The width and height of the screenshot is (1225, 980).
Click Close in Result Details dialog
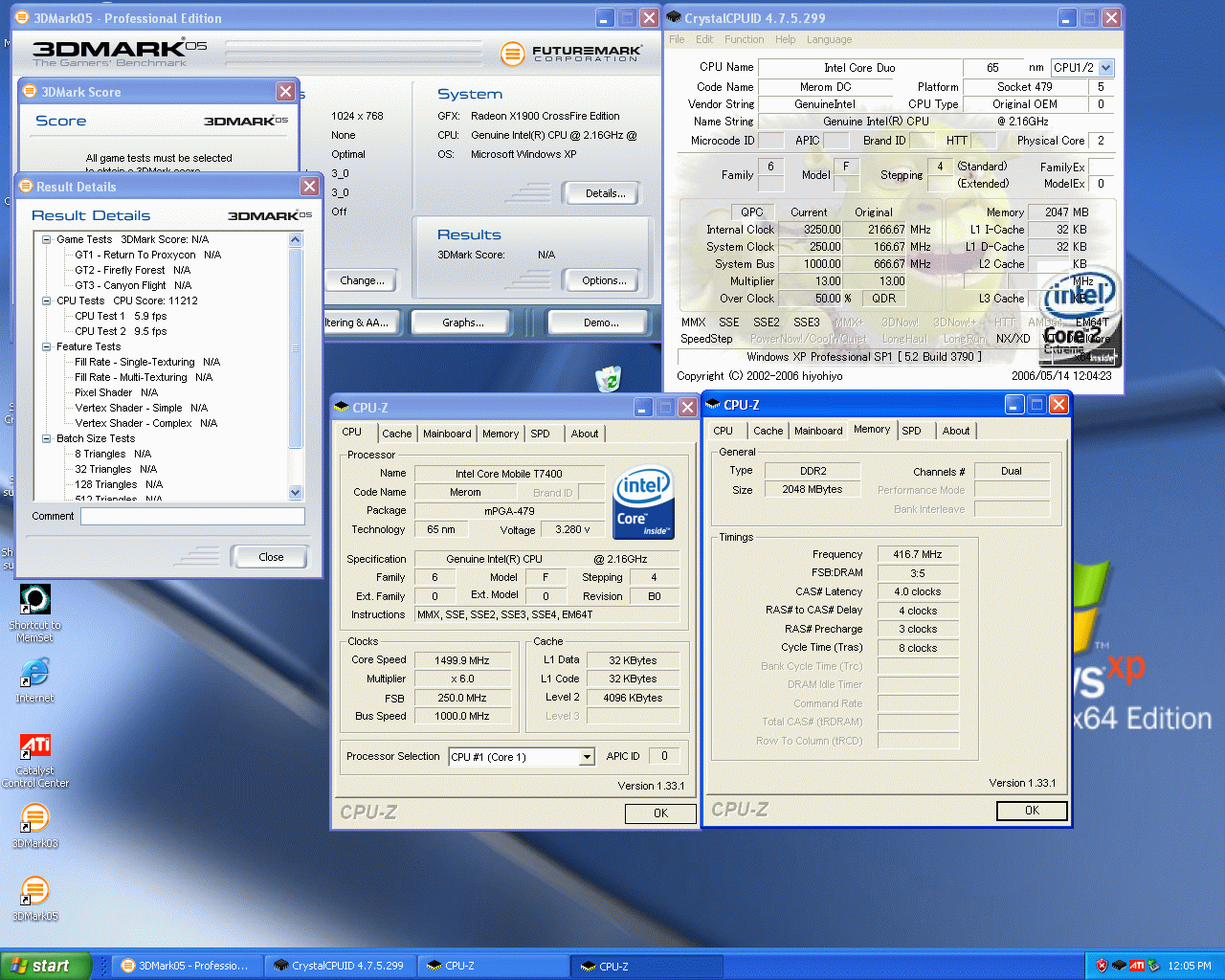click(x=270, y=557)
